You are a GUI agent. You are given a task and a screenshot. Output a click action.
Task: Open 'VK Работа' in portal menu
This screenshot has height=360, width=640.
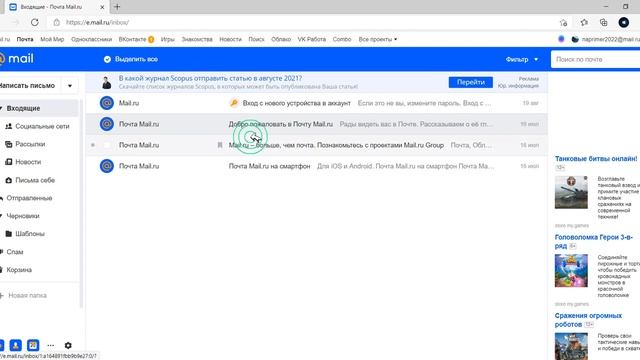point(312,39)
